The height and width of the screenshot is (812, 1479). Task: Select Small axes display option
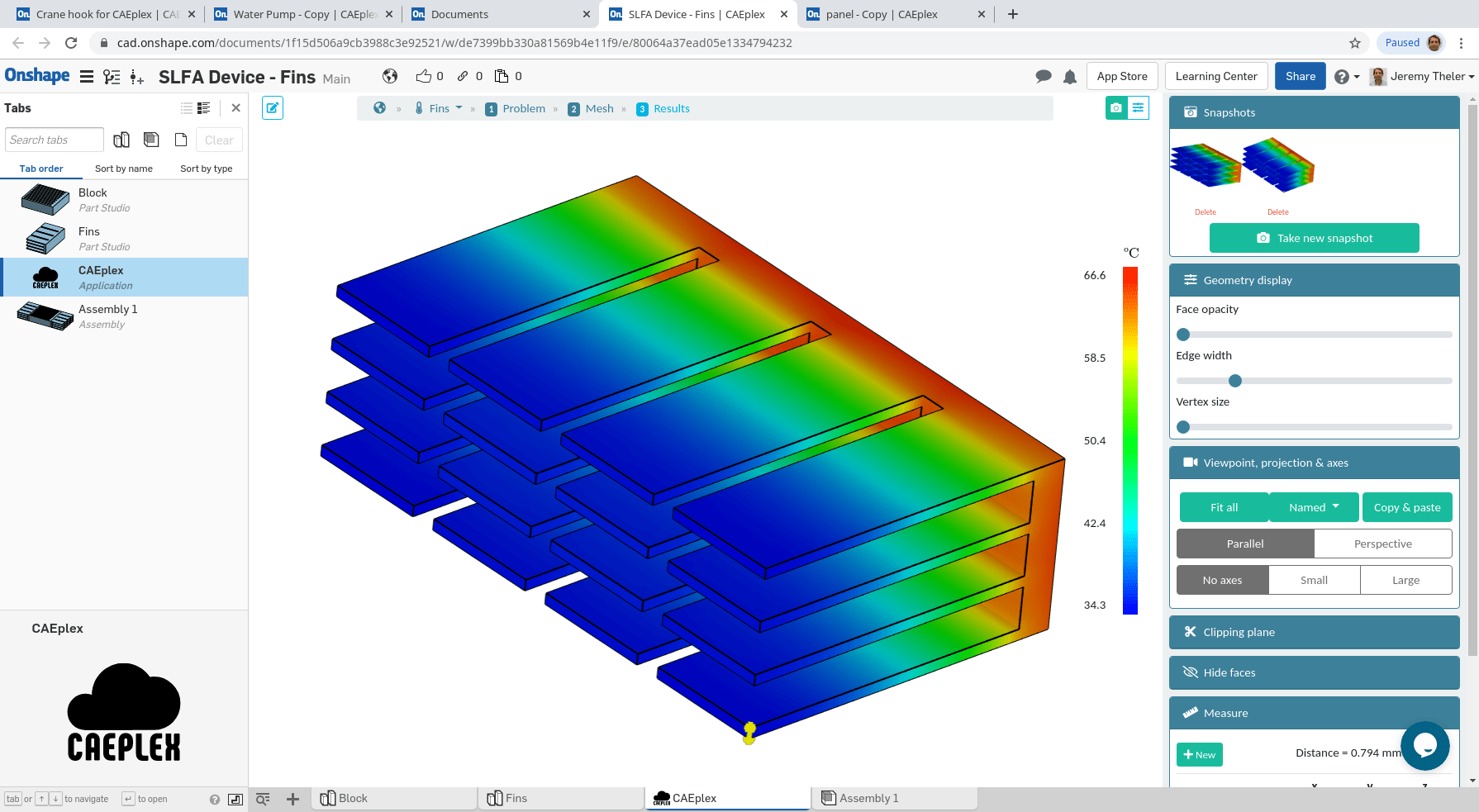(x=1314, y=580)
